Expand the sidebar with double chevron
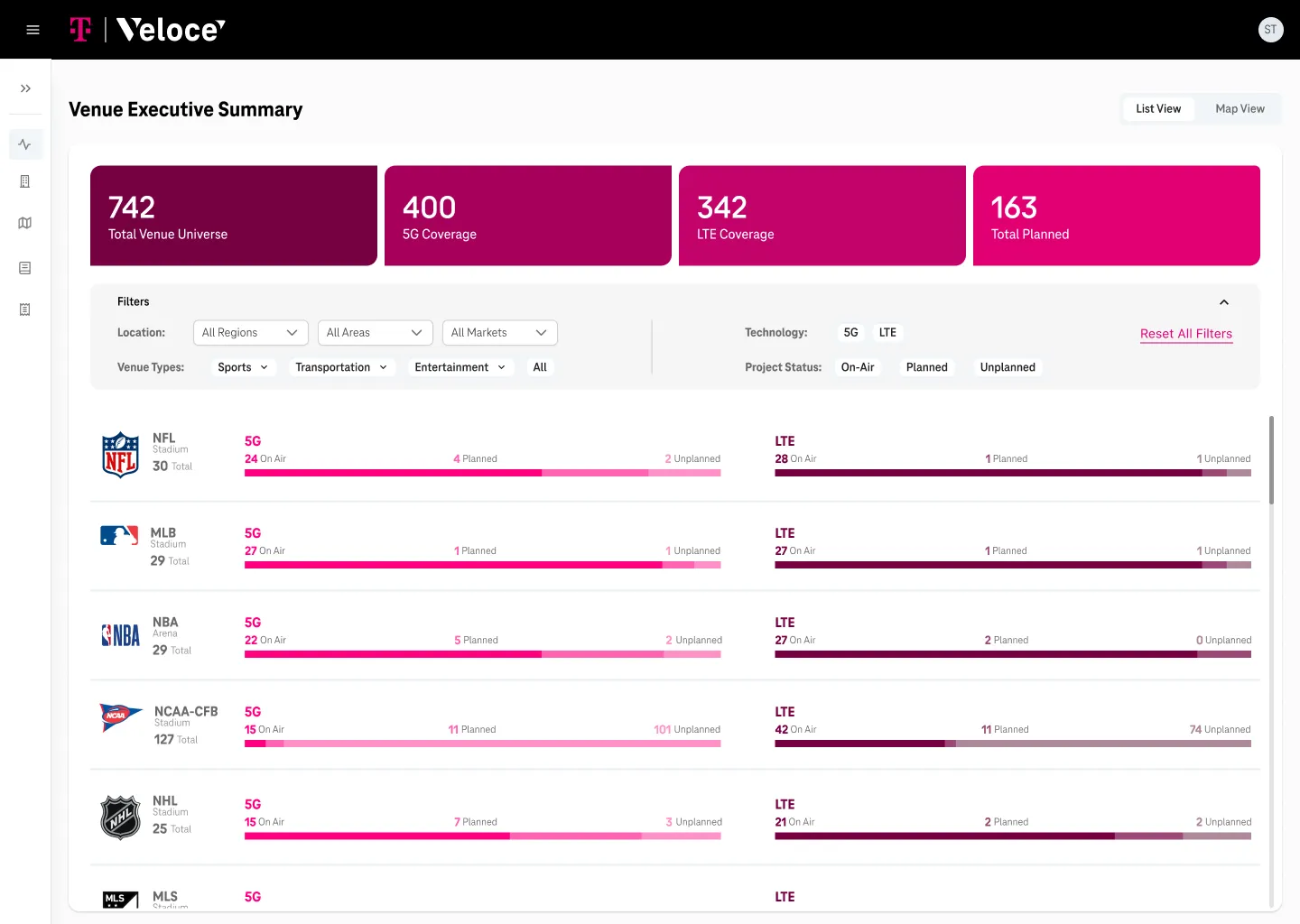1300x924 pixels. coord(25,88)
